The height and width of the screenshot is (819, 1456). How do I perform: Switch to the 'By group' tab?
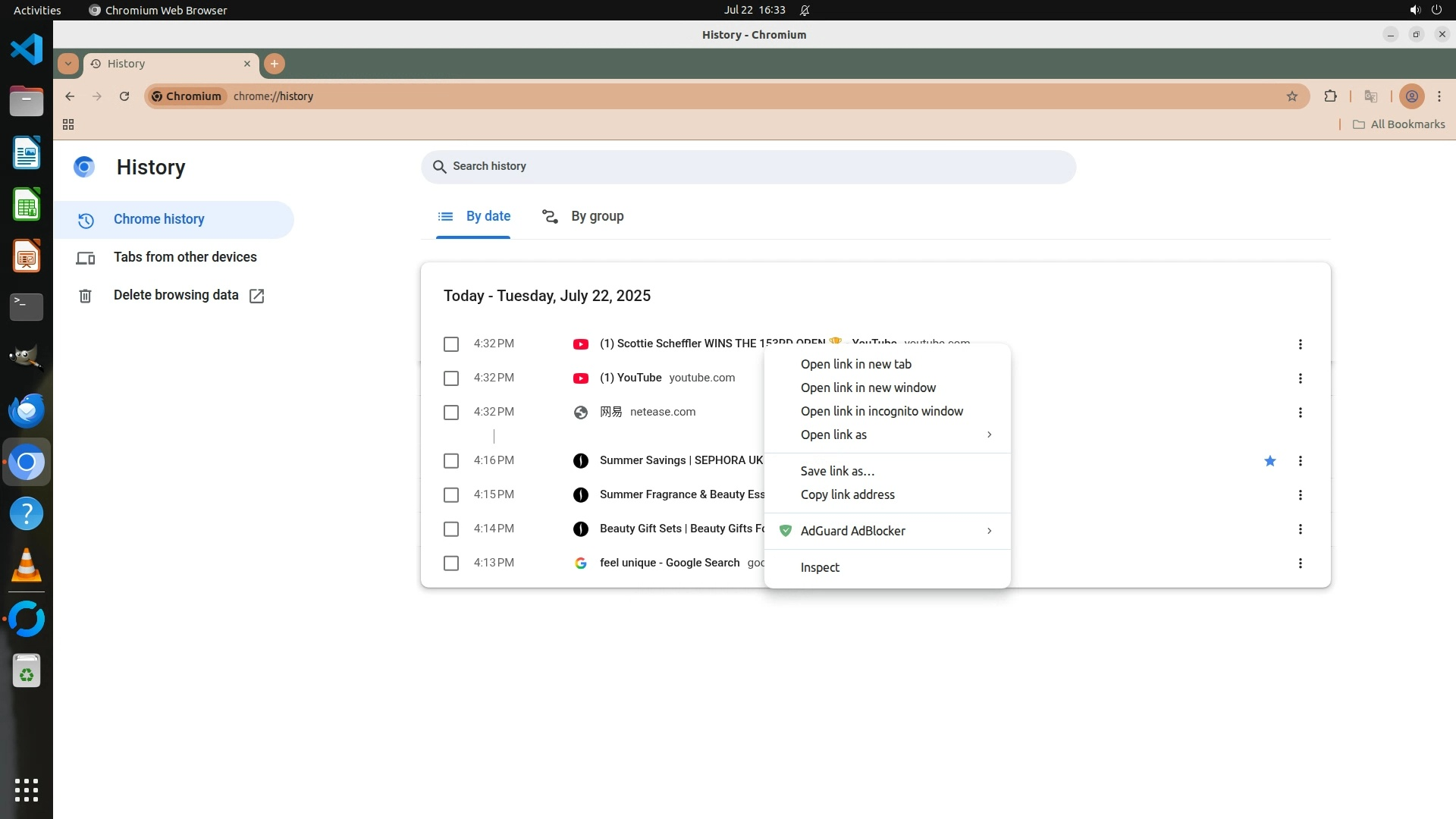[x=583, y=217]
